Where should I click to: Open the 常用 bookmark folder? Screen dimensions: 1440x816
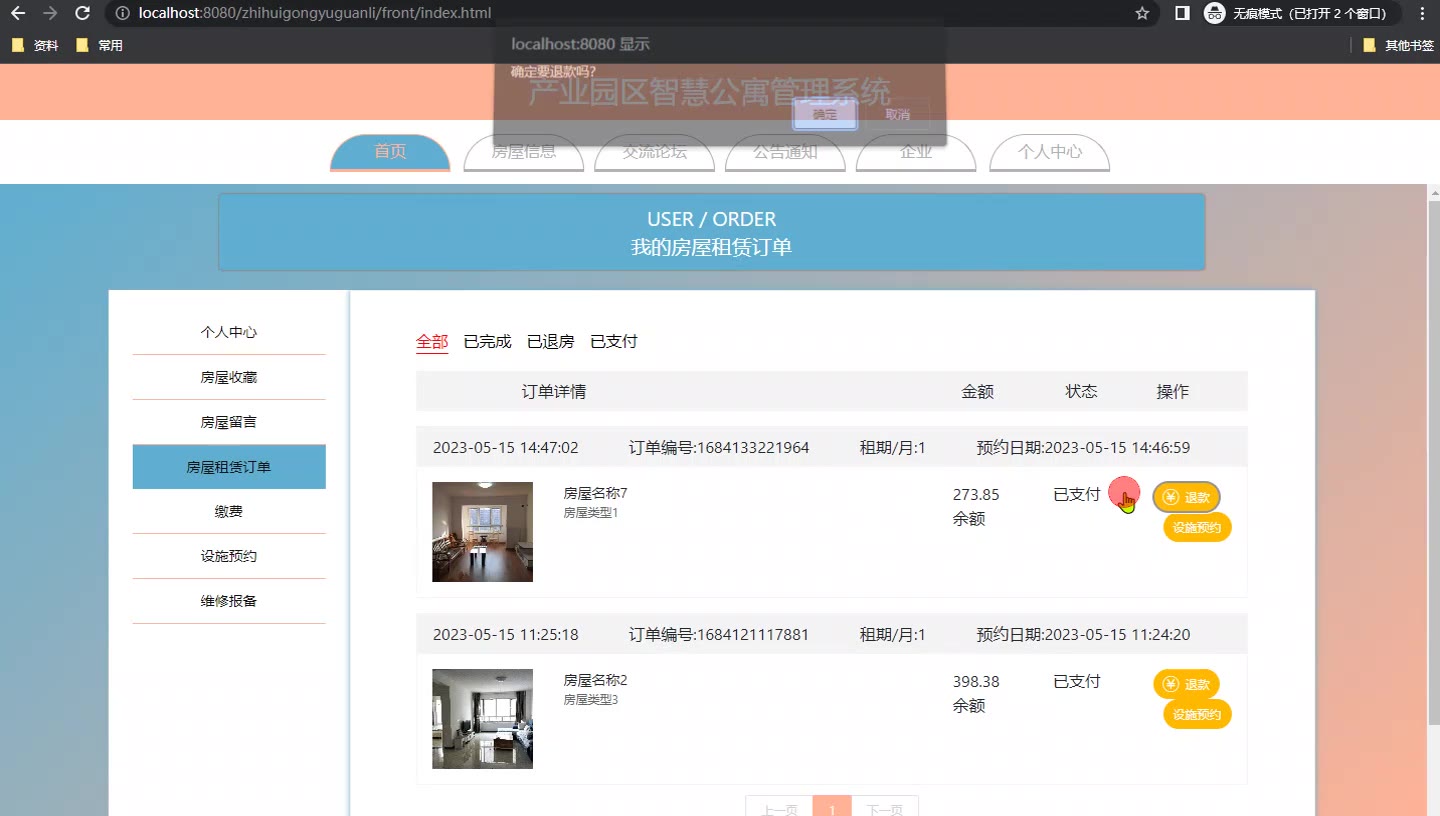(99, 45)
